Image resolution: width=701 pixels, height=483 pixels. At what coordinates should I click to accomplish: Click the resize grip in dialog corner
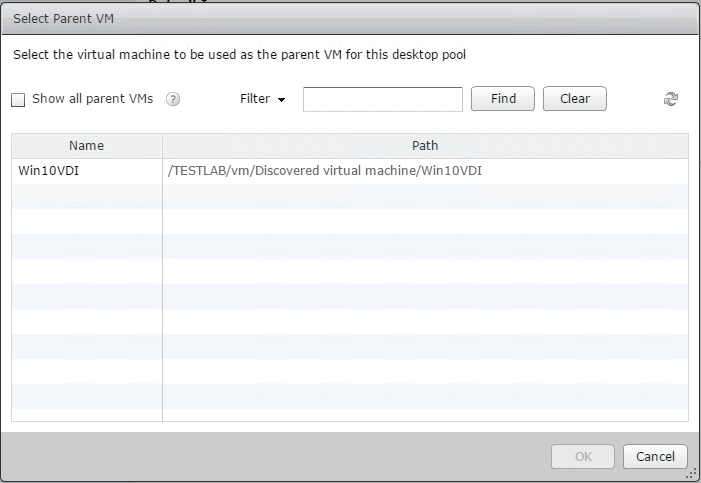click(x=692, y=475)
